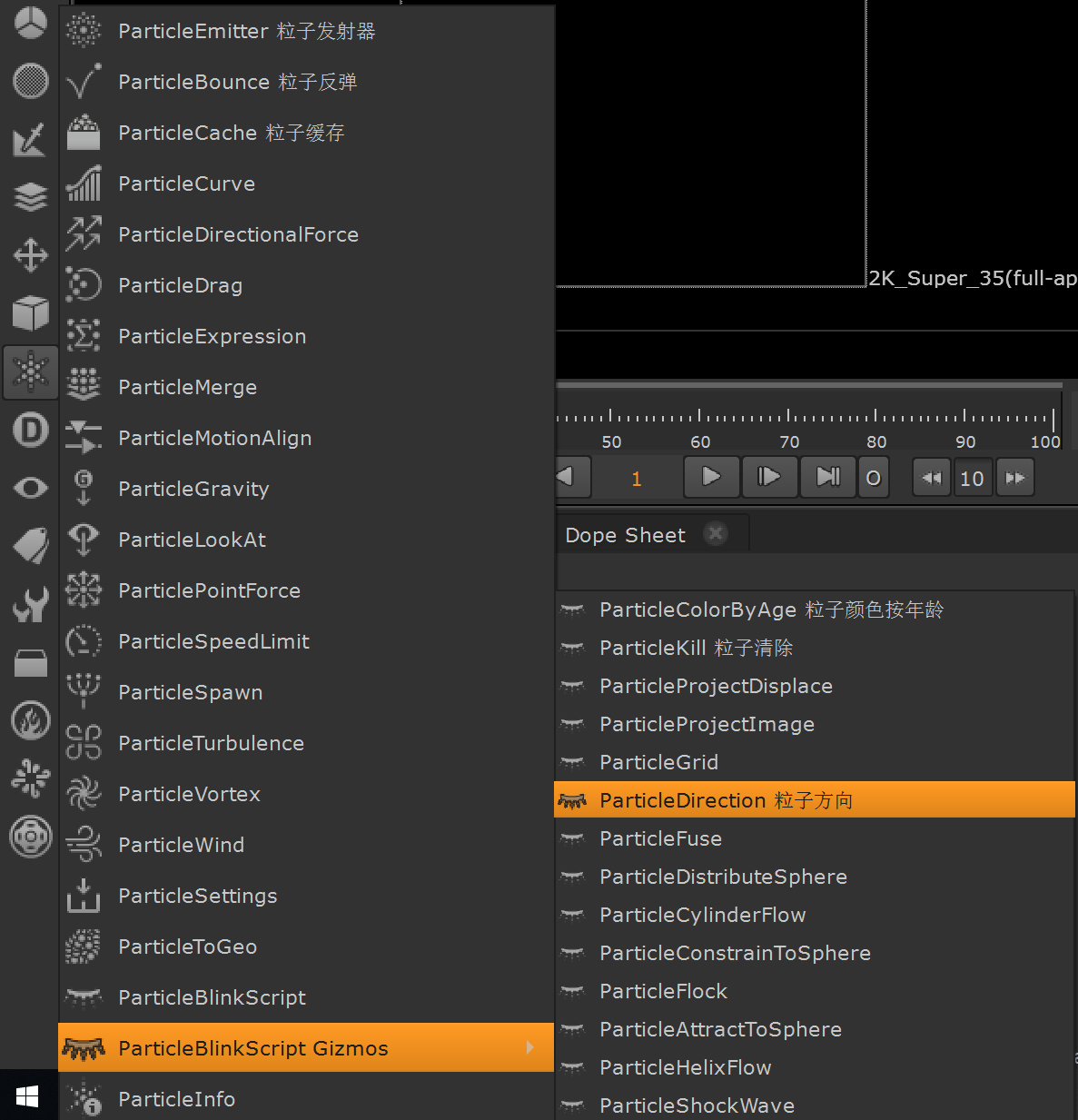This screenshot has width=1078, height=1120.
Task: Select ParticleAttractToSphere gizmo
Action: [815, 1029]
